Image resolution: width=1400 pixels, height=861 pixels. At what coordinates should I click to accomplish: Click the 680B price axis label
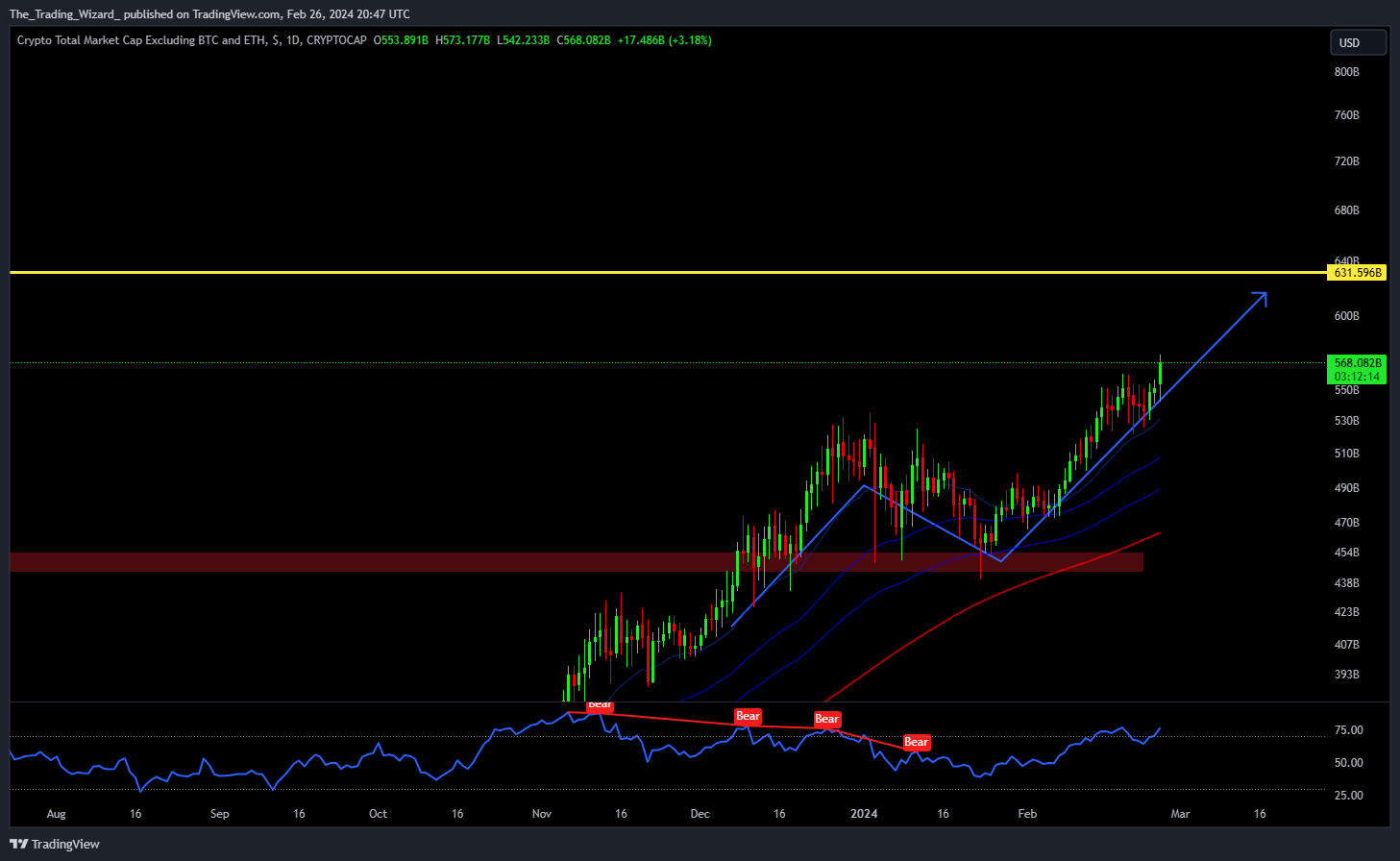(1347, 210)
